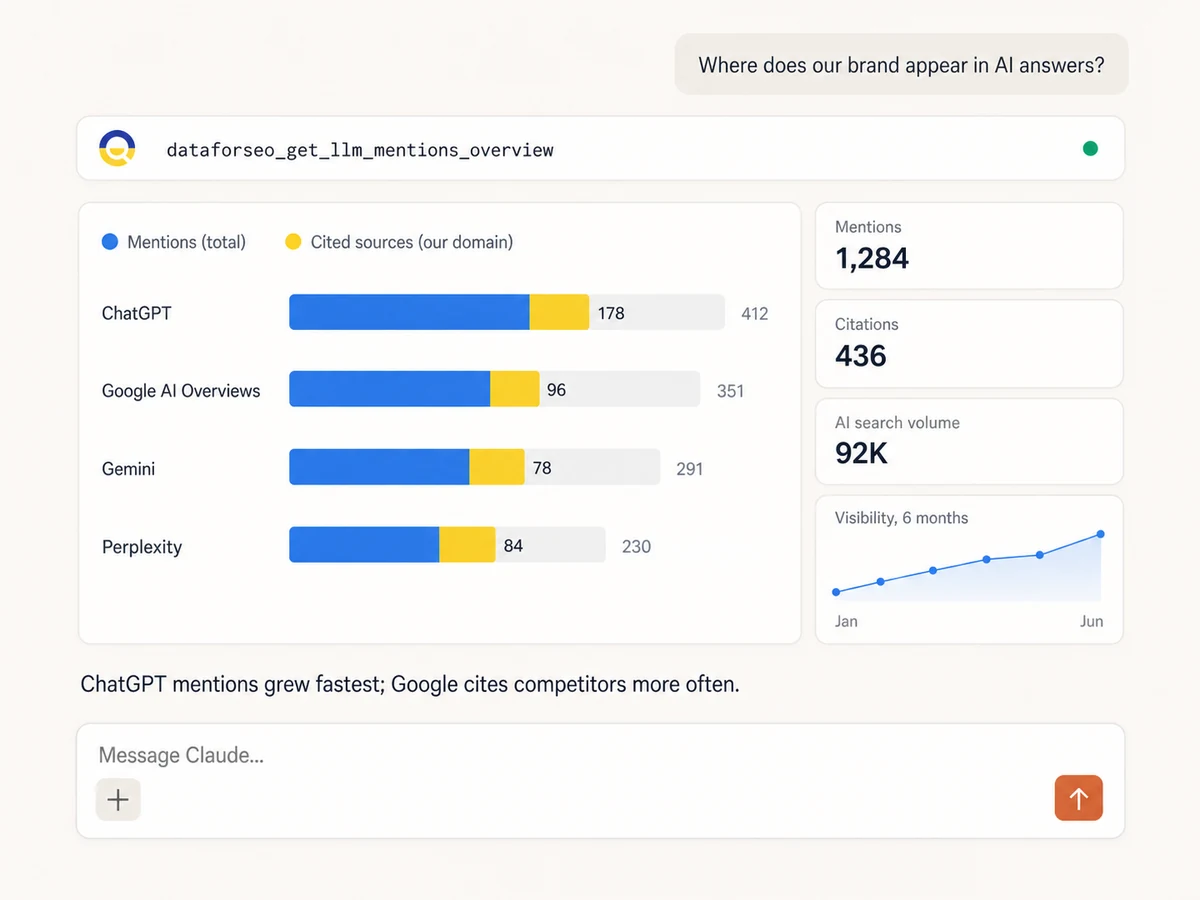
Task: Click the value 96 in Google row
Action: pos(556,390)
